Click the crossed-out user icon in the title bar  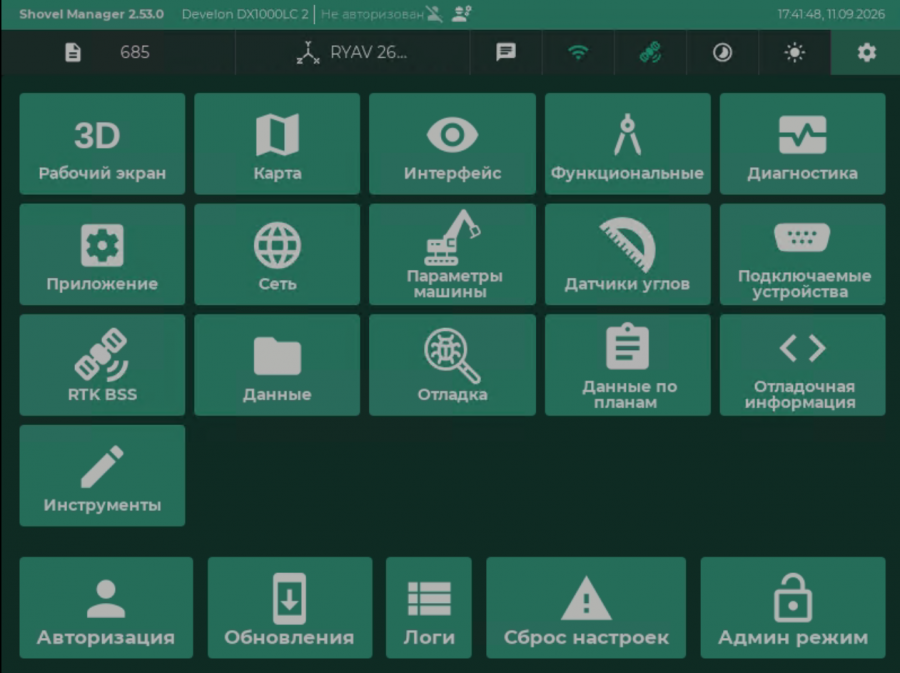coord(435,14)
